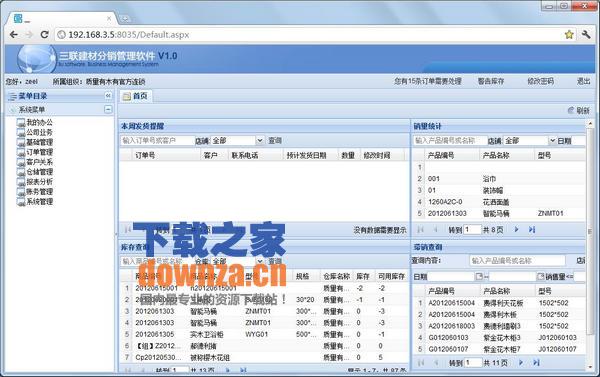Click the 退出 logout link
Viewport: 600px width, 377px height.
(x=584, y=82)
